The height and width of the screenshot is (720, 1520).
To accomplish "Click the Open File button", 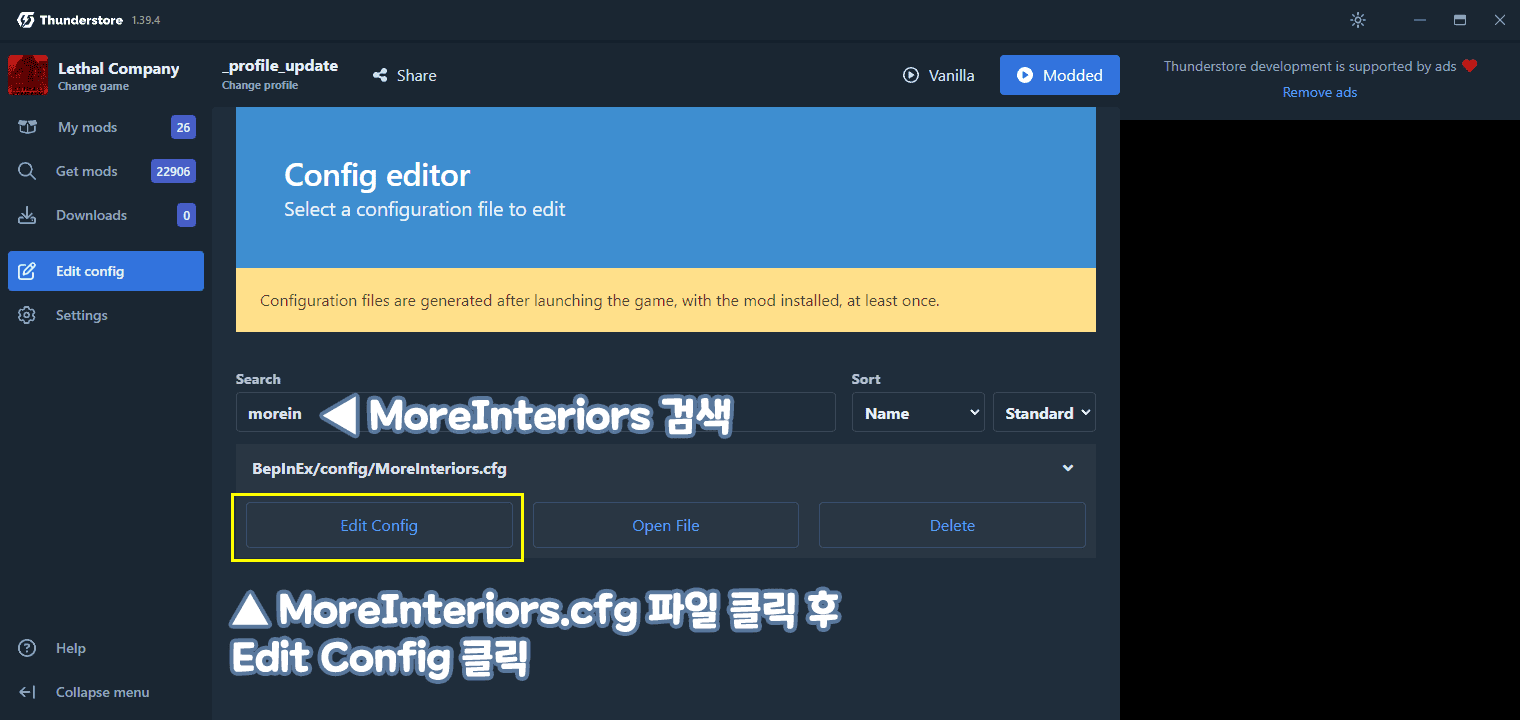I will (666, 525).
